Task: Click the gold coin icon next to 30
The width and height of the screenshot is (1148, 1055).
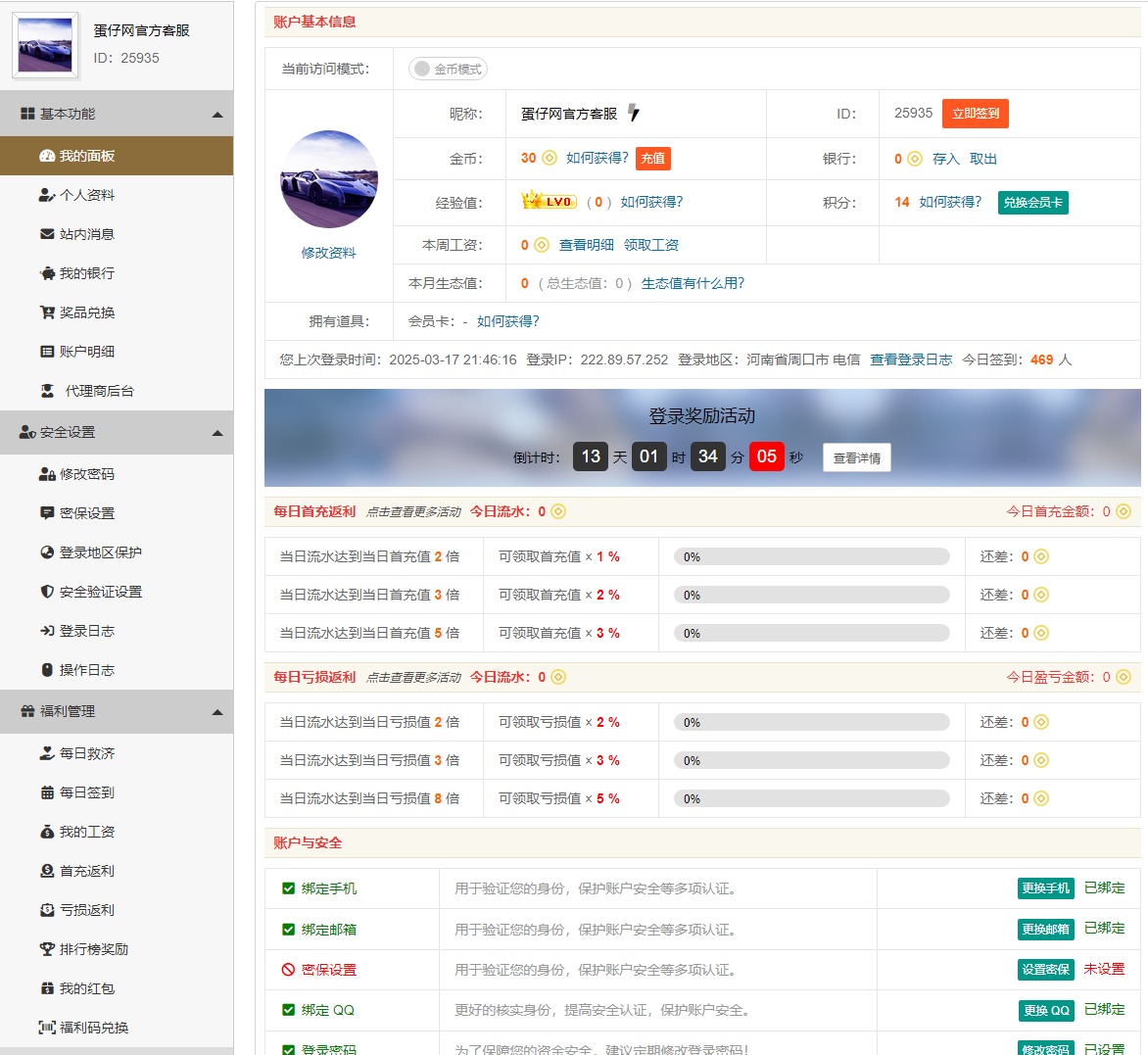Action: (x=550, y=158)
